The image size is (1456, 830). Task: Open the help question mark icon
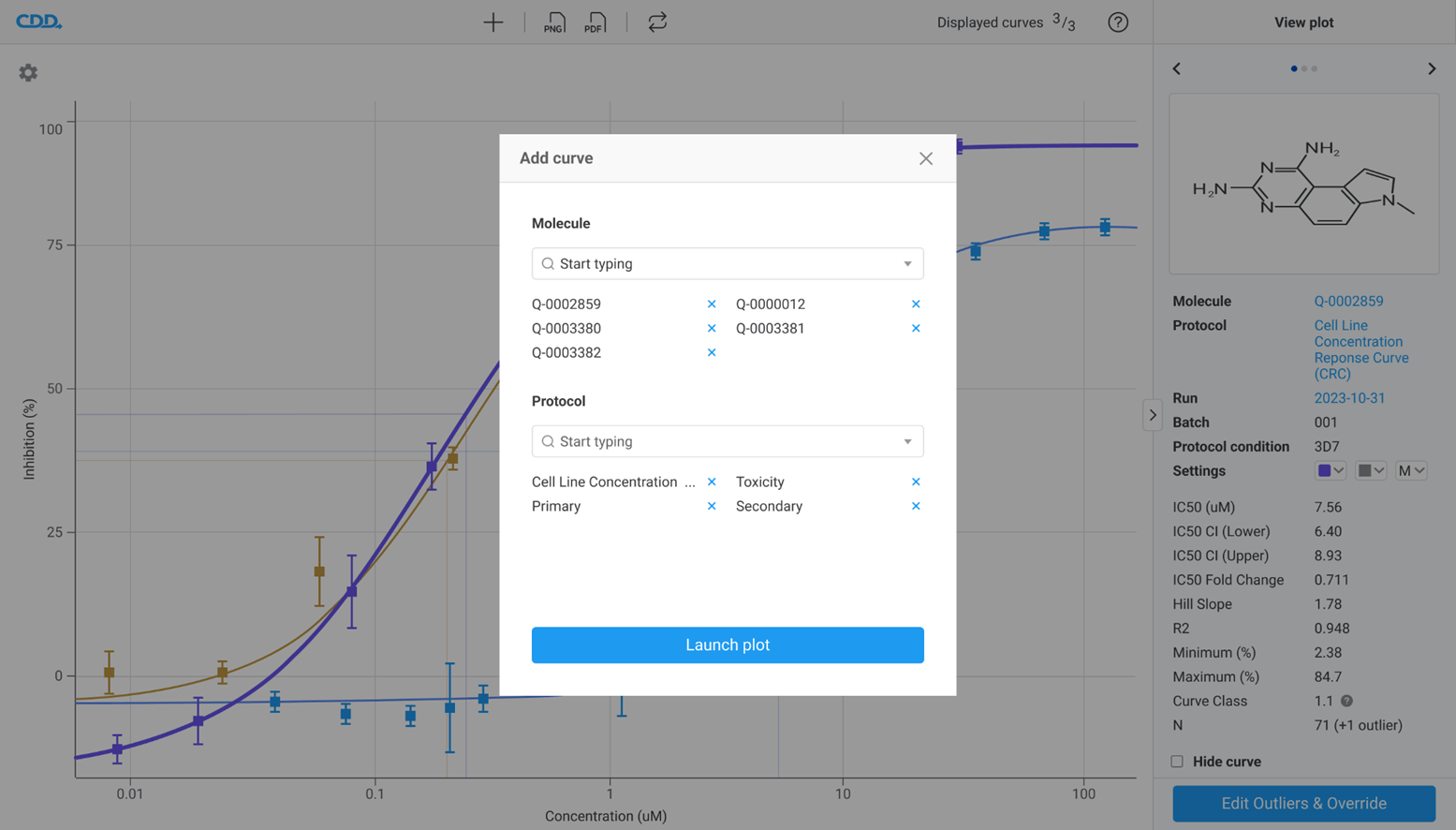tap(1118, 22)
